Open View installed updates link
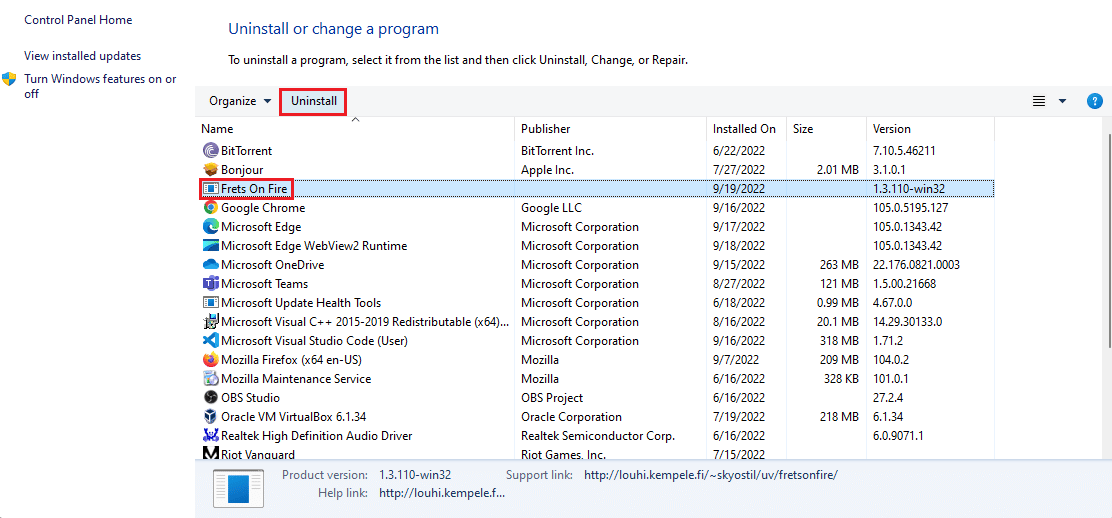The image size is (1112, 518). (x=82, y=55)
